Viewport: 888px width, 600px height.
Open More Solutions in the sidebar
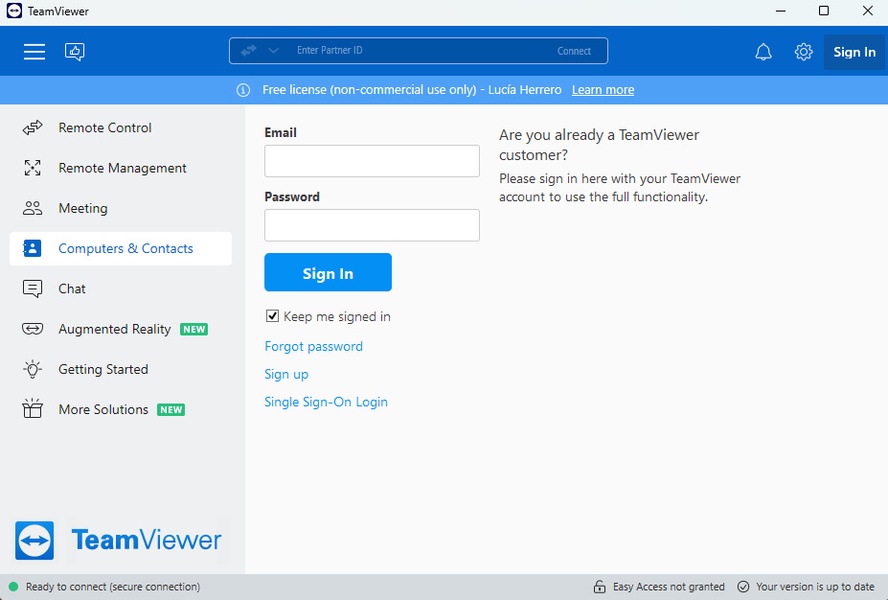[x=103, y=409]
